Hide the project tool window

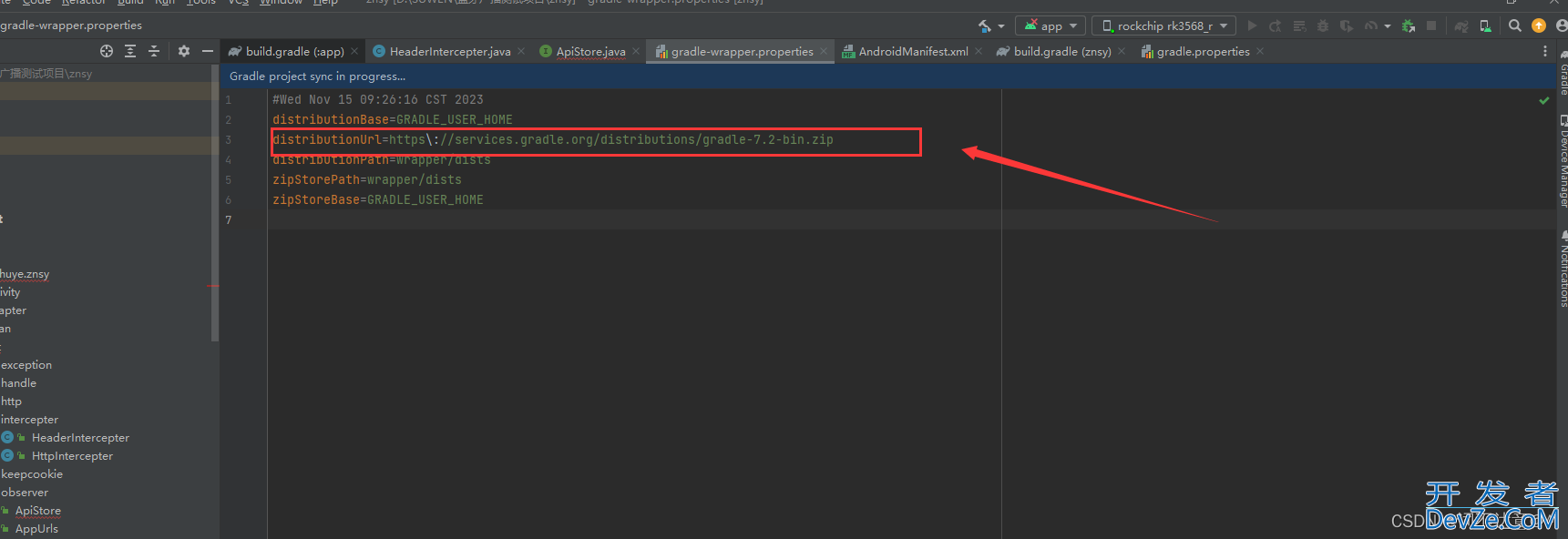coord(208,51)
